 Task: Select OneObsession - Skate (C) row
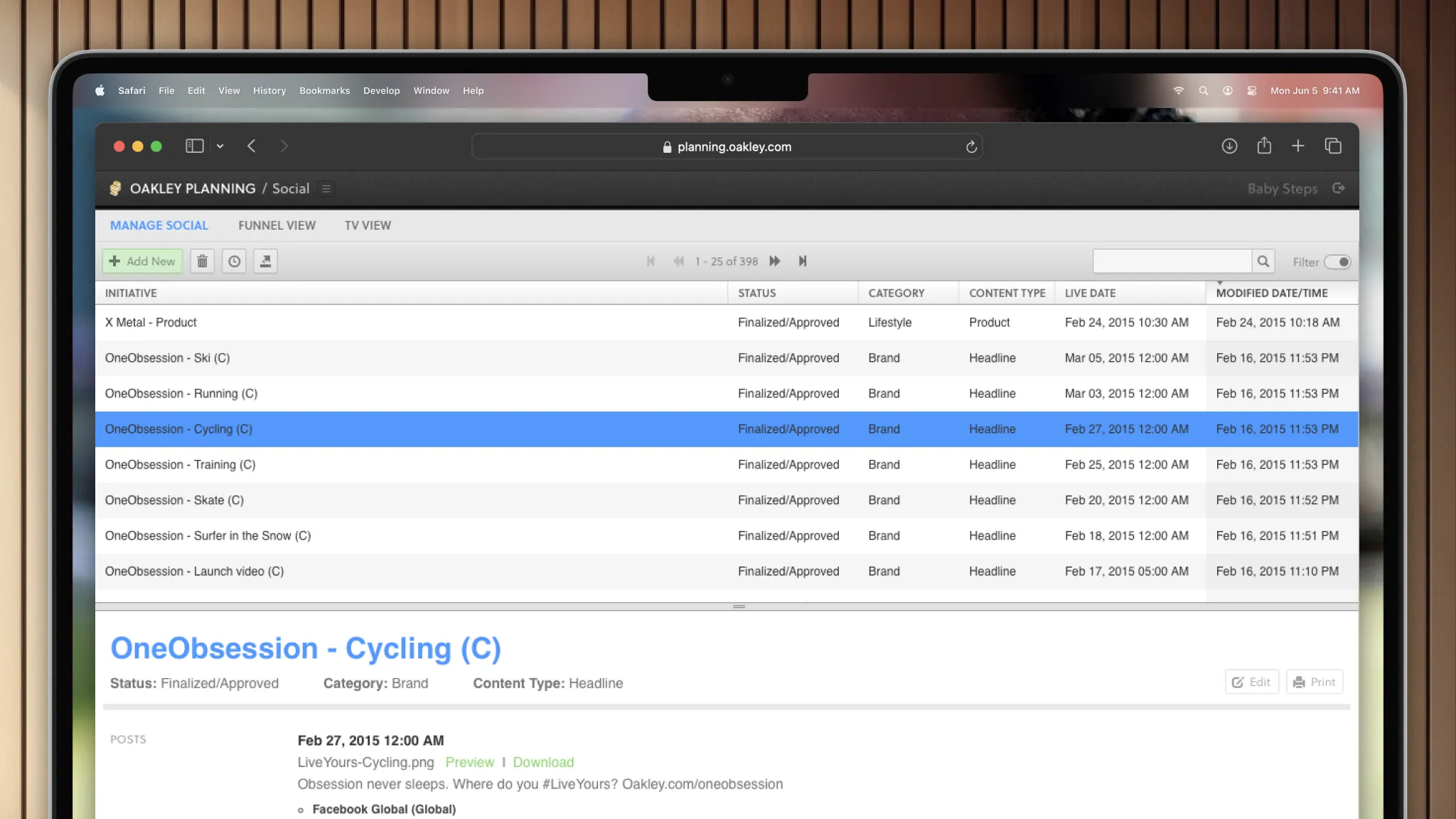(727, 500)
